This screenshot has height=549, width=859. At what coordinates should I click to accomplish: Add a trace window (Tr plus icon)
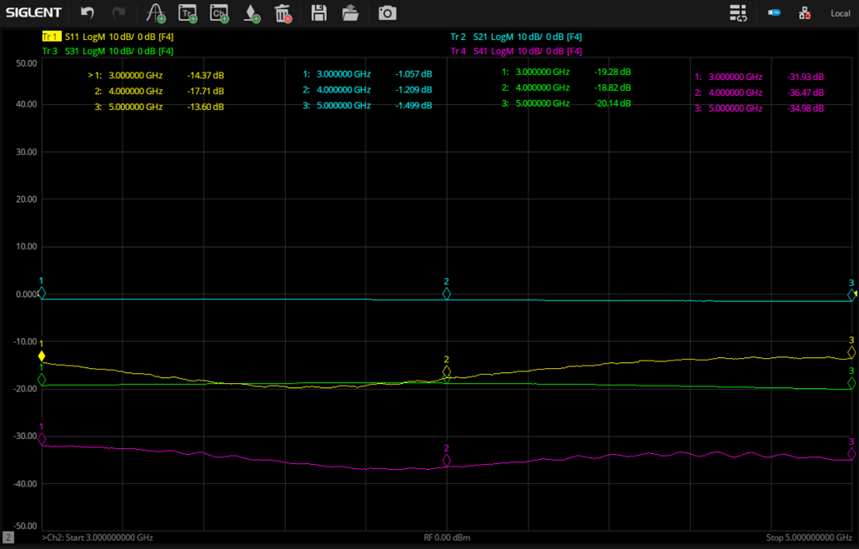coord(188,13)
